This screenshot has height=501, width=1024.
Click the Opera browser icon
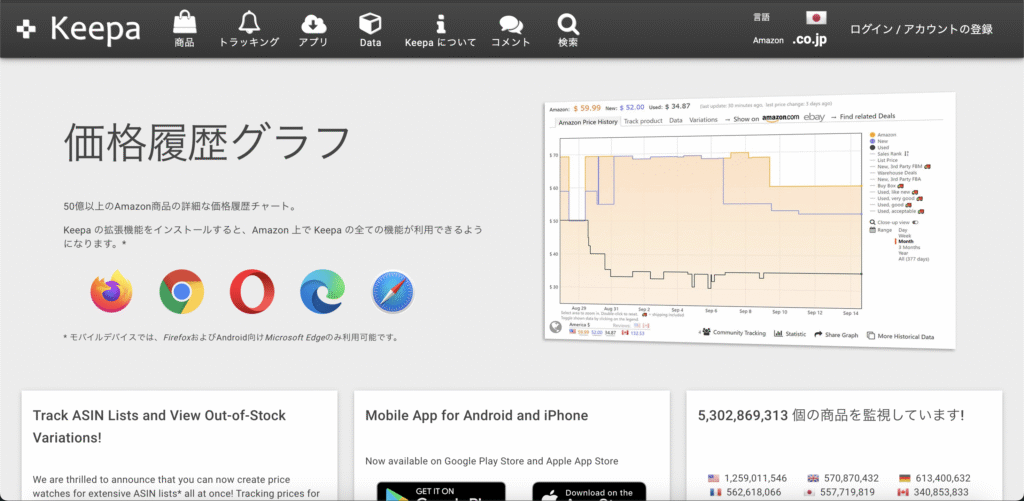(x=252, y=291)
